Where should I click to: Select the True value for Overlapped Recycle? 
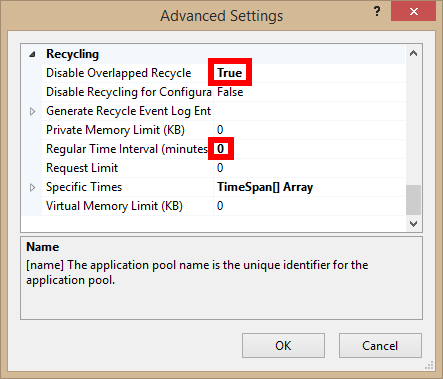click(x=230, y=73)
